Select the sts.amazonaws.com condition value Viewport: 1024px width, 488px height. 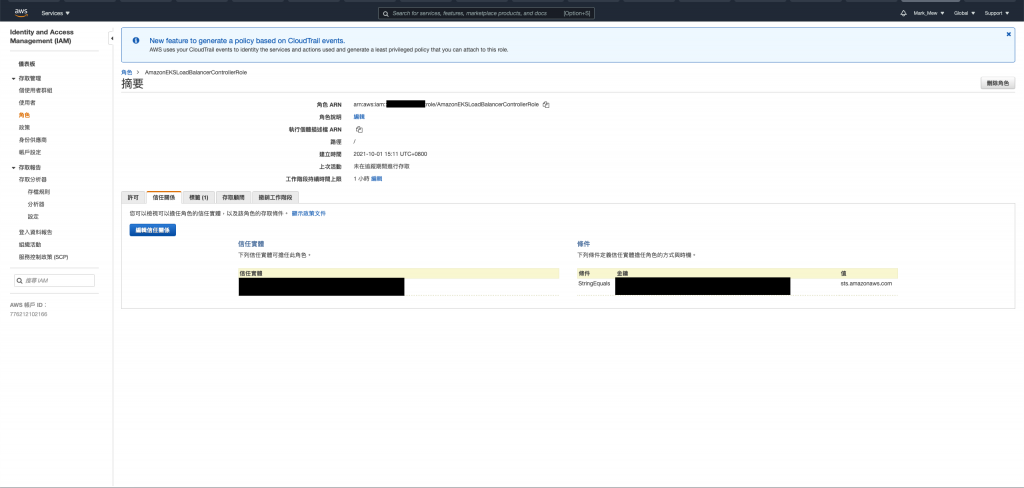(866, 284)
